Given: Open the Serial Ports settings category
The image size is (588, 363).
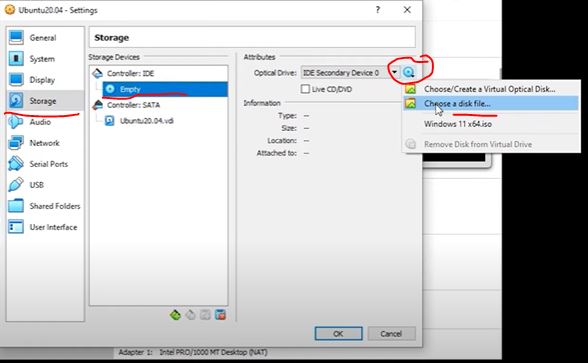Looking at the screenshot, I should [x=45, y=164].
